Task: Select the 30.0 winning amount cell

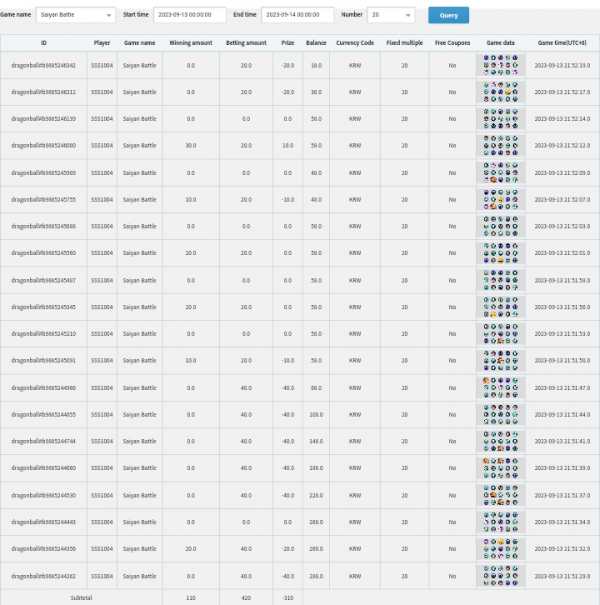Action: 191,145
